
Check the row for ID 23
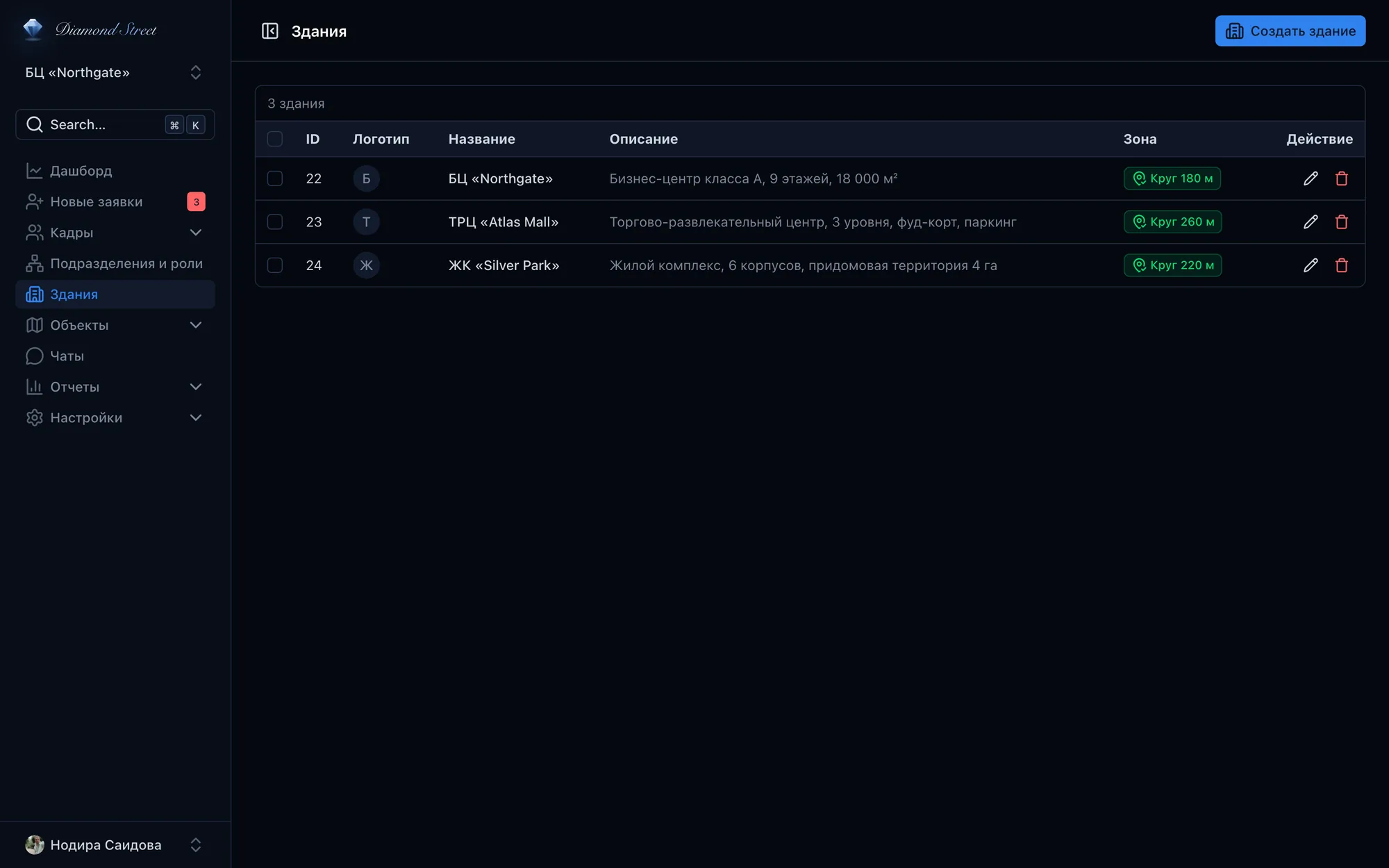click(x=275, y=222)
